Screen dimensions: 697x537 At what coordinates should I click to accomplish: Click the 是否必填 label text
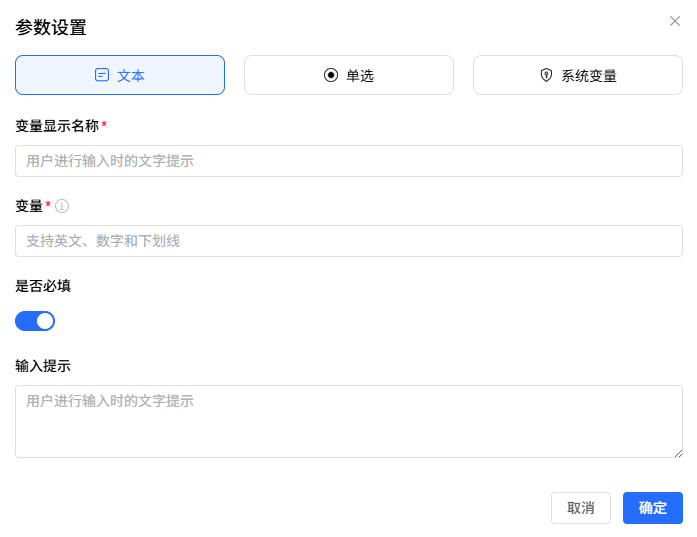(43, 286)
